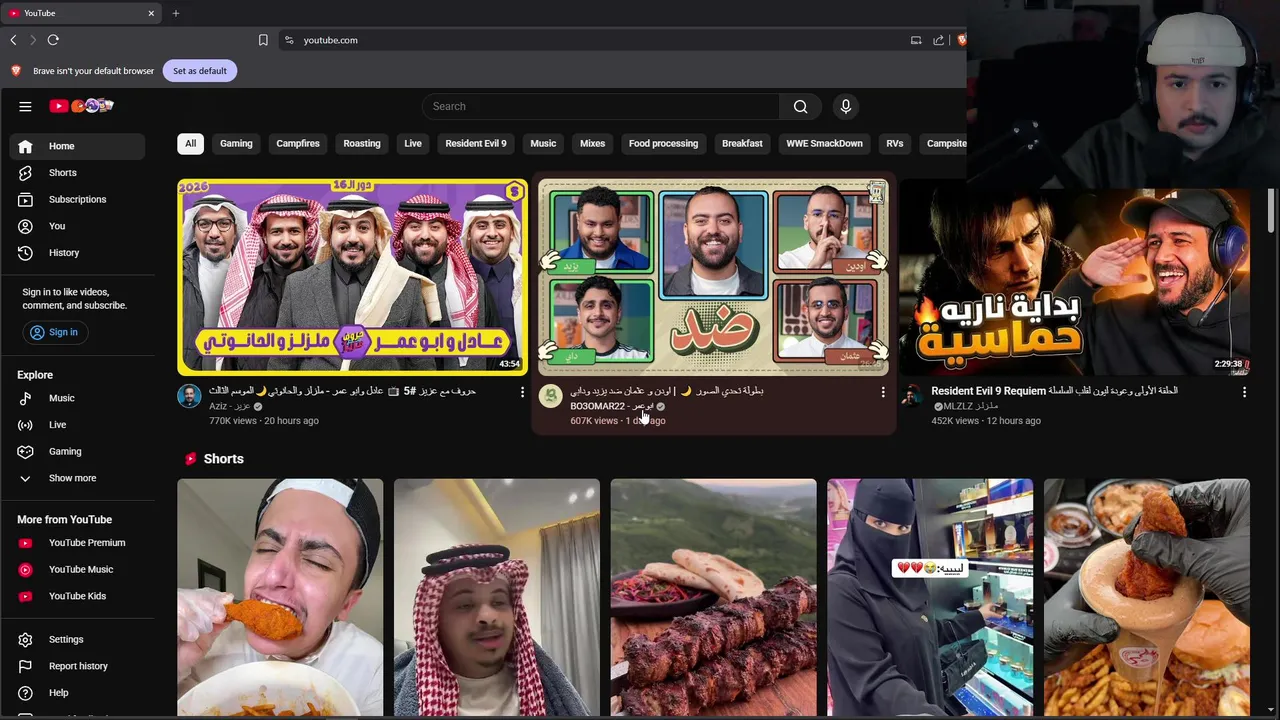Open the YouTube hamburger guide menu

(x=25, y=106)
